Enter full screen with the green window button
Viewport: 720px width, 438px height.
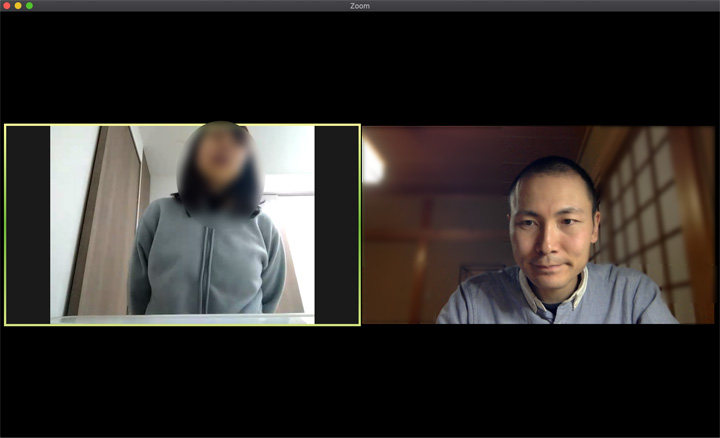pos(29,6)
